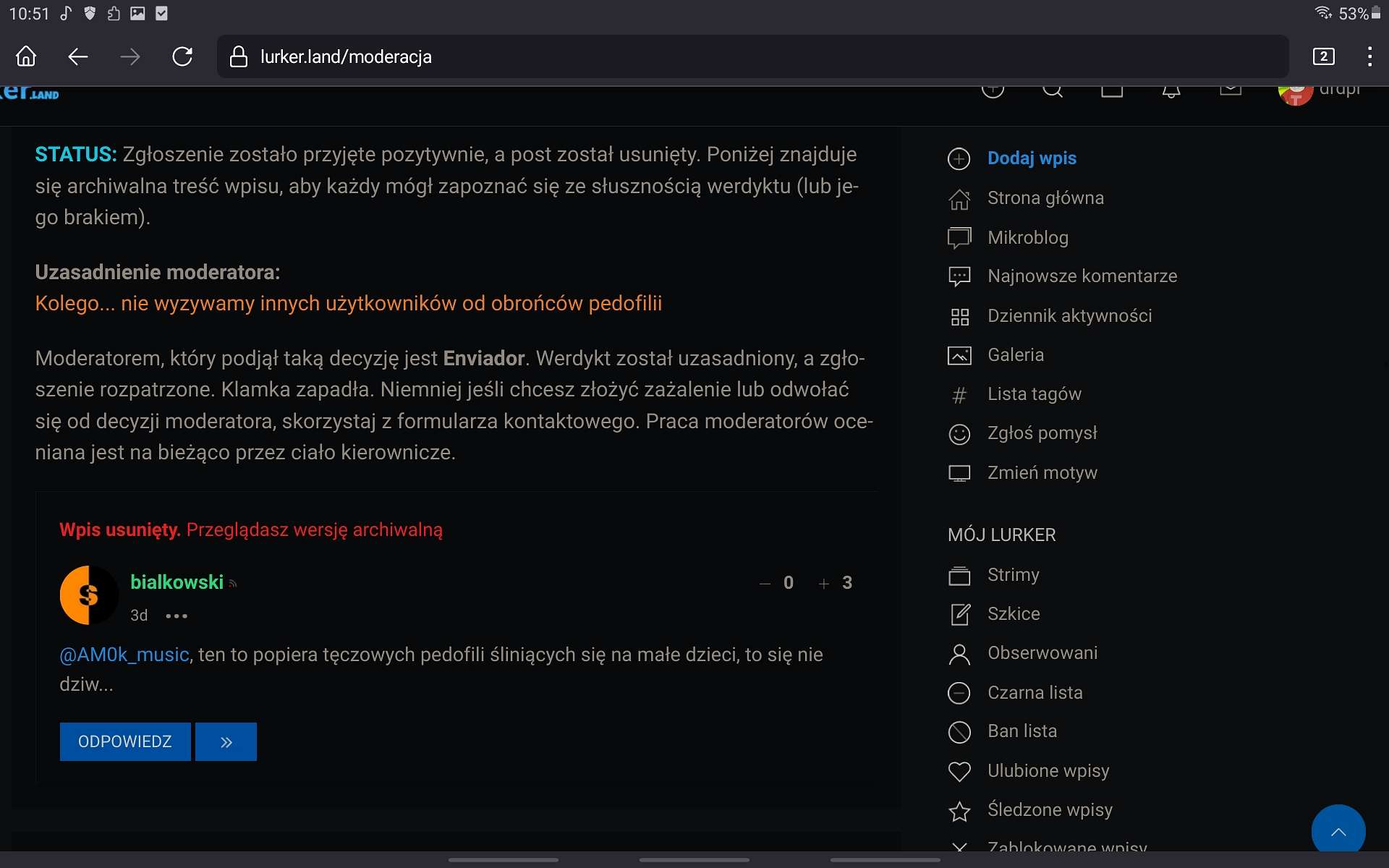Click the moderator name Enviador
The width and height of the screenshot is (1389, 868).
484,358
